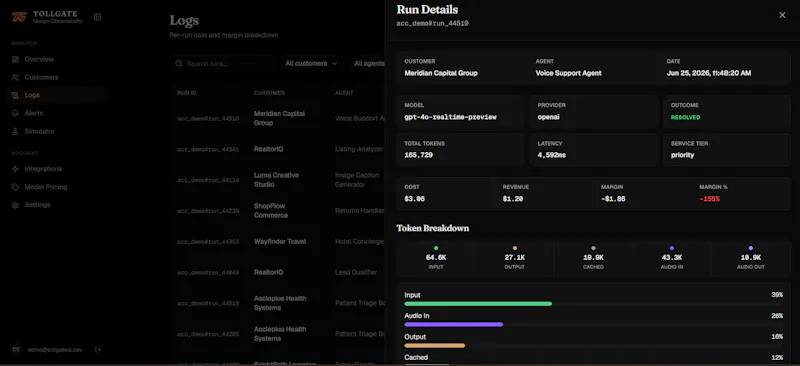The height and width of the screenshot is (366, 800).
Task: Focus the Search runs input field
Action: 223,64
